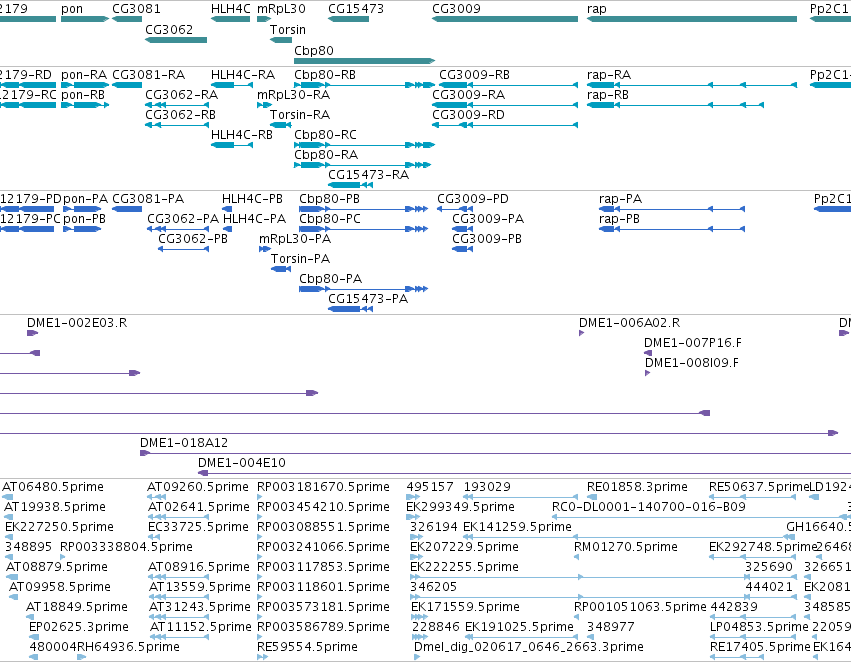
Task: Select protein CG3062-PB
Action: pyautogui.click(x=193, y=239)
